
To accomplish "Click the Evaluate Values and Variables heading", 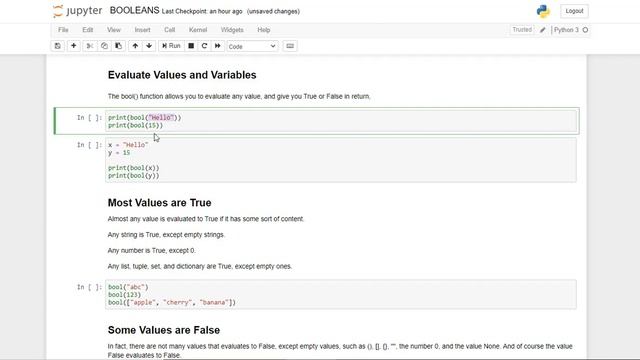I will click(x=182, y=75).
